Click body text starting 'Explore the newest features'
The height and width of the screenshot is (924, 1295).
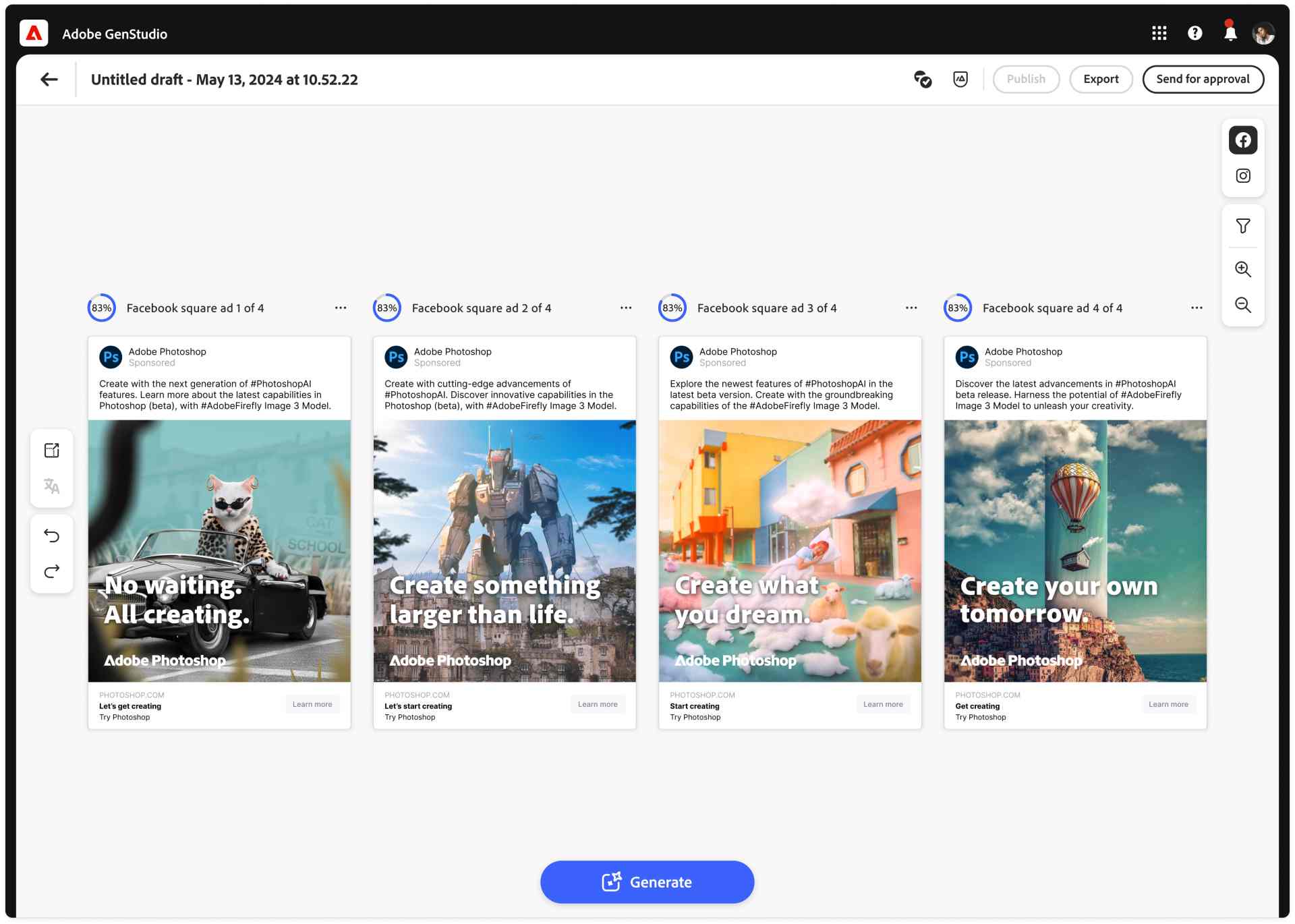(781, 395)
